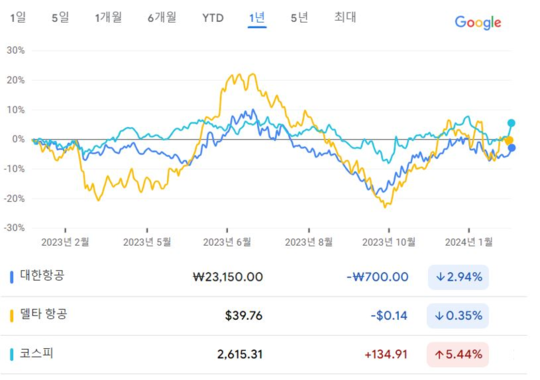This screenshot has width=540, height=380.
Task: Select the 1일 time range tab
Action: click(x=18, y=17)
